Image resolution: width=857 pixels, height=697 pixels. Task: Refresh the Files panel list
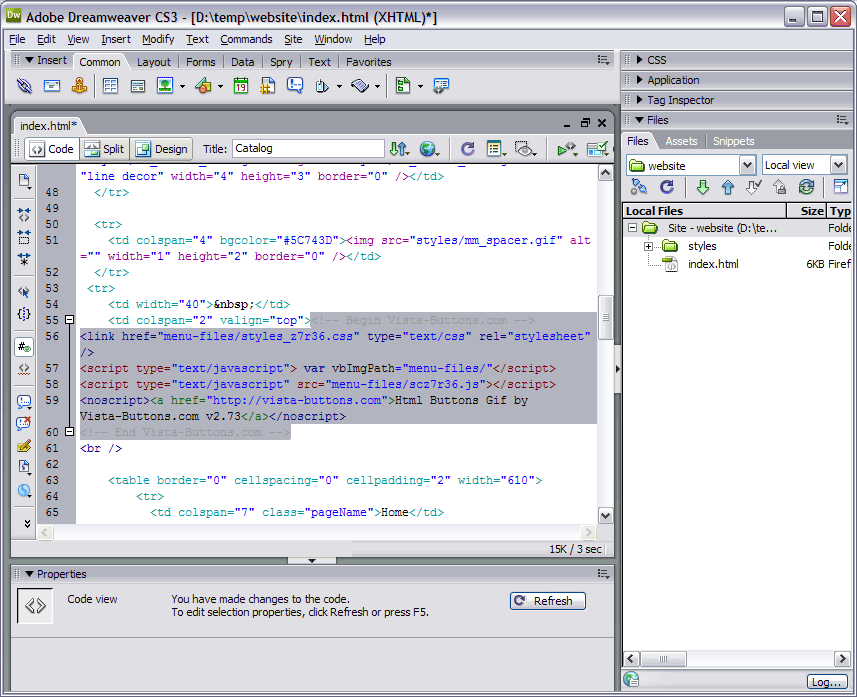(667, 188)
